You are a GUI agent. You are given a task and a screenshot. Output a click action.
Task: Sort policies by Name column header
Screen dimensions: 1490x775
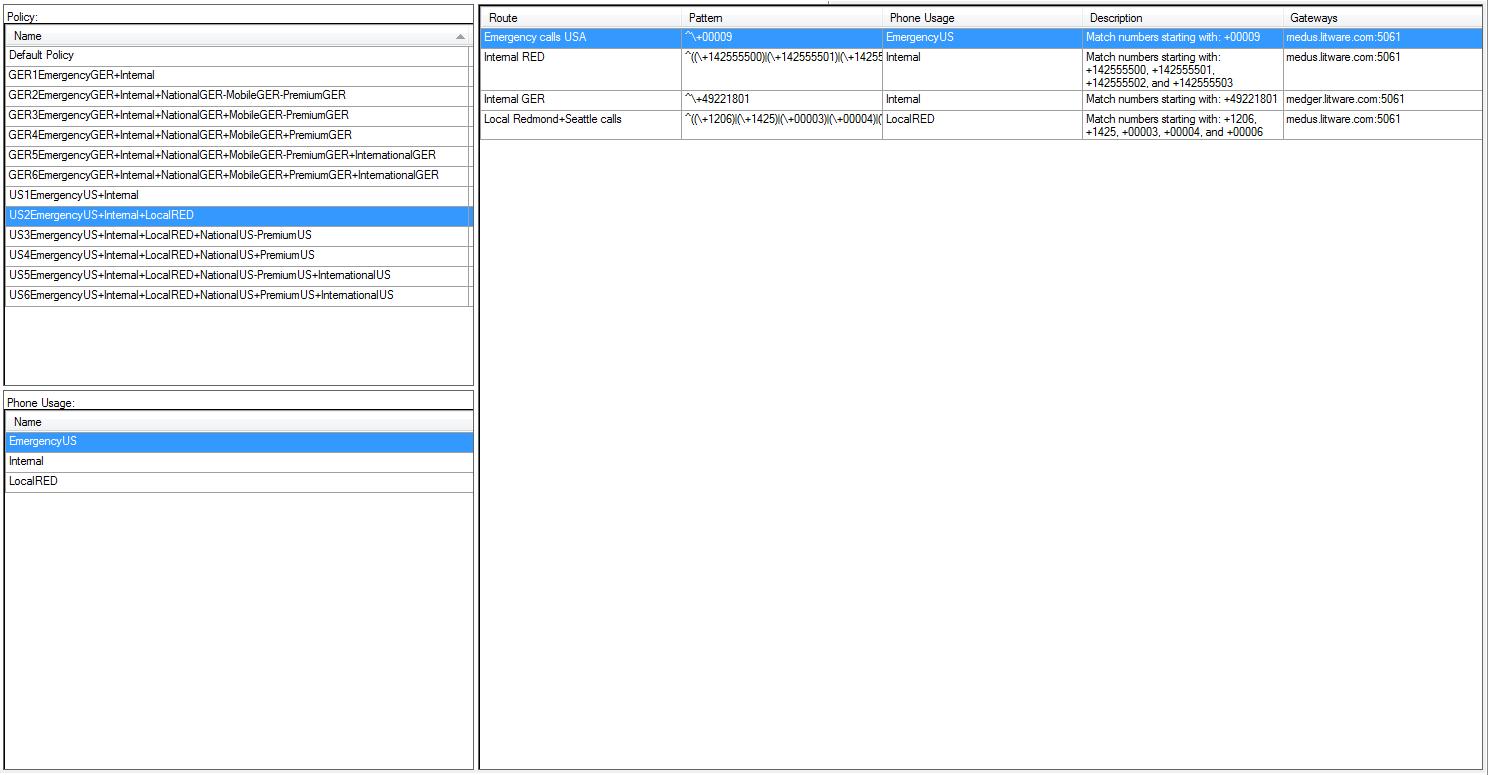[238, 36]
